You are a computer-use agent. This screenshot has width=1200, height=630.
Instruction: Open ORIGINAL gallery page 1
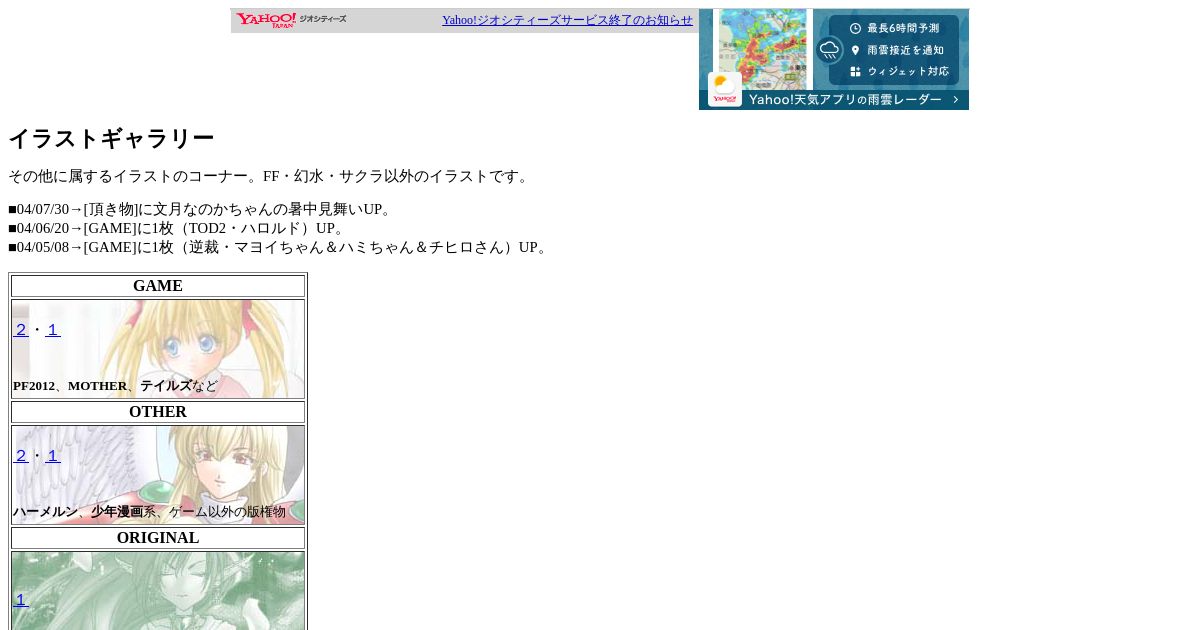[x=21, y=600]
